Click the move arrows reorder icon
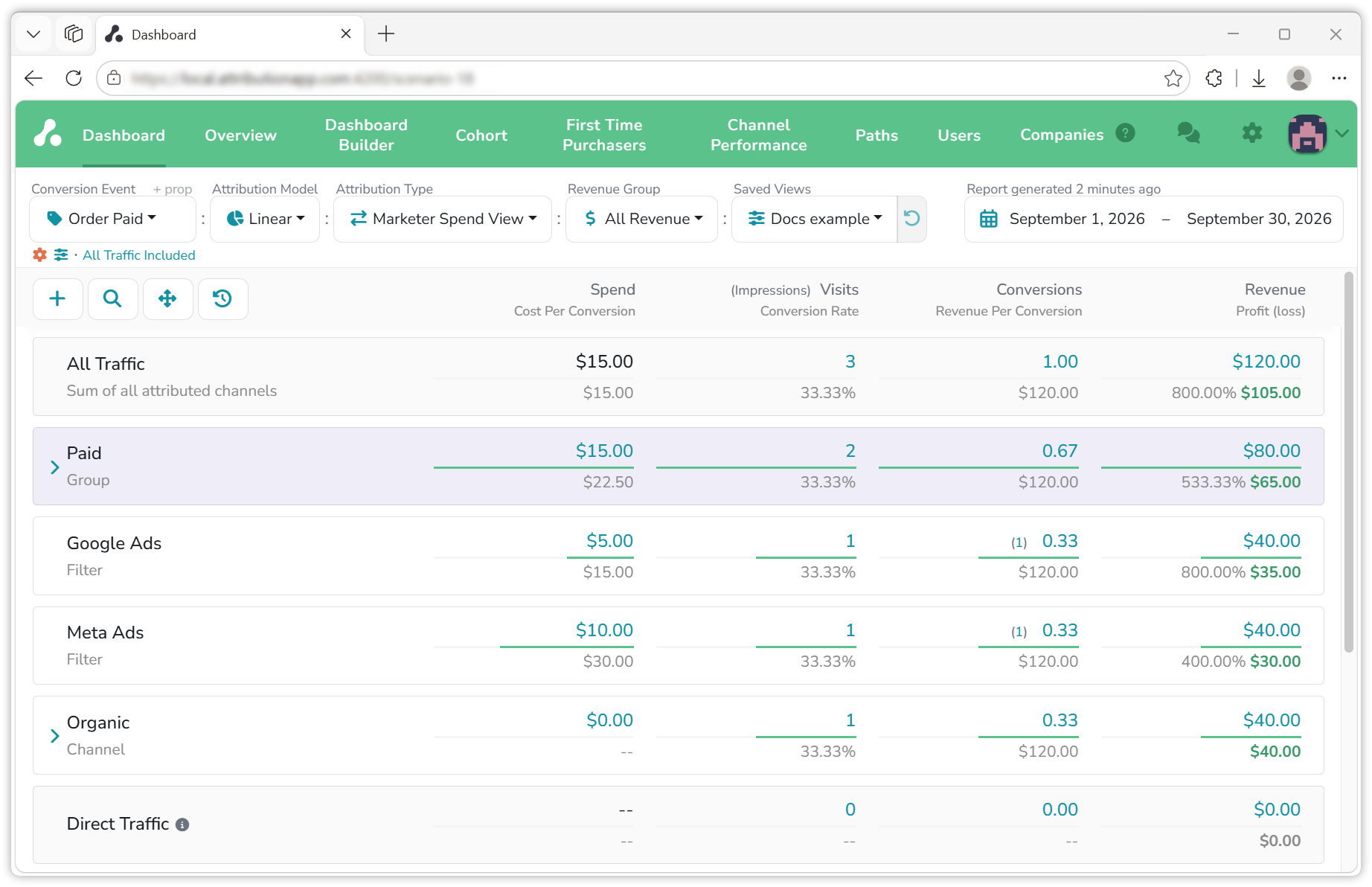 [167, 299]
